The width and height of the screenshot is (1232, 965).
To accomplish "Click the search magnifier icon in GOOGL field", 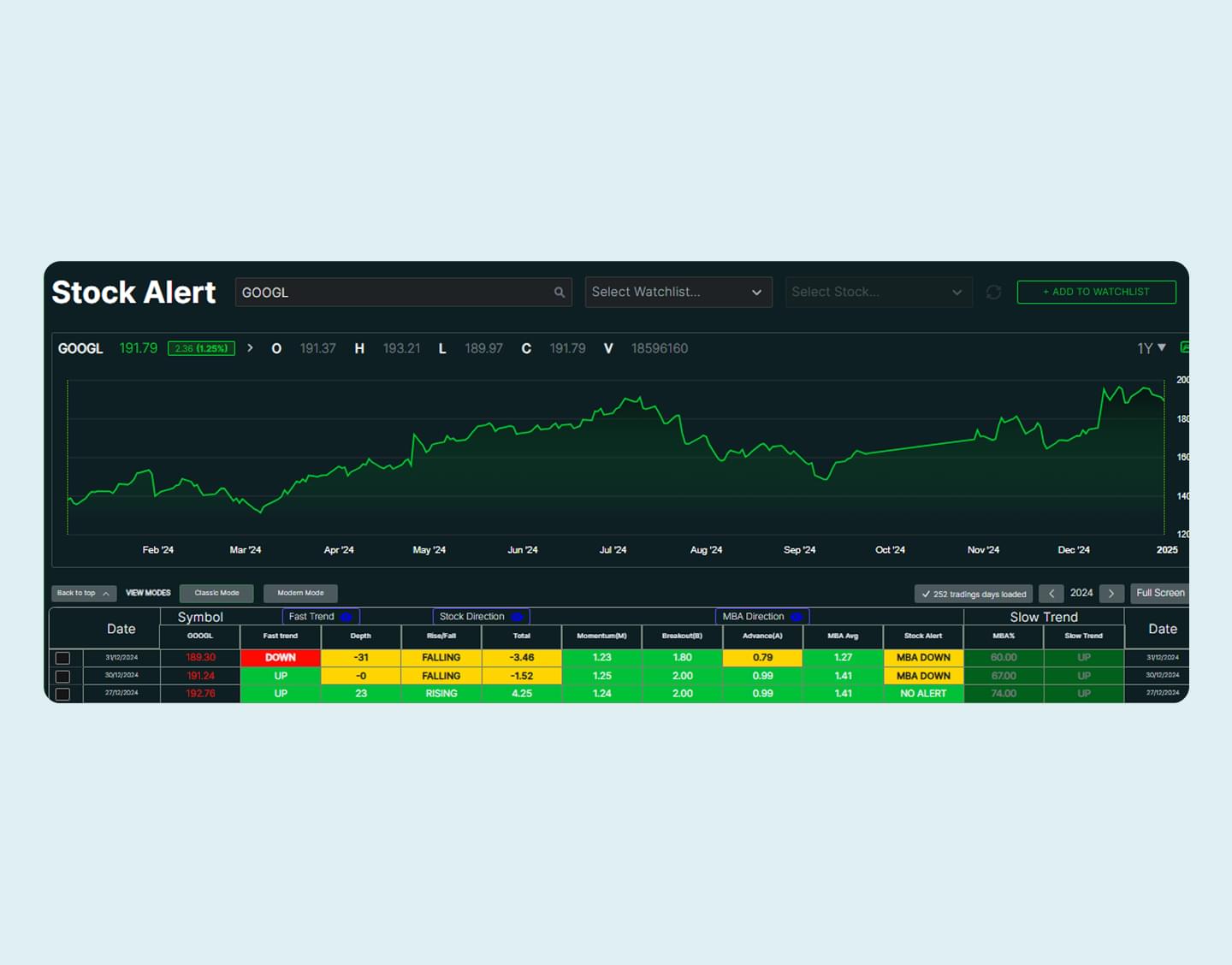I will click(559, 293).
